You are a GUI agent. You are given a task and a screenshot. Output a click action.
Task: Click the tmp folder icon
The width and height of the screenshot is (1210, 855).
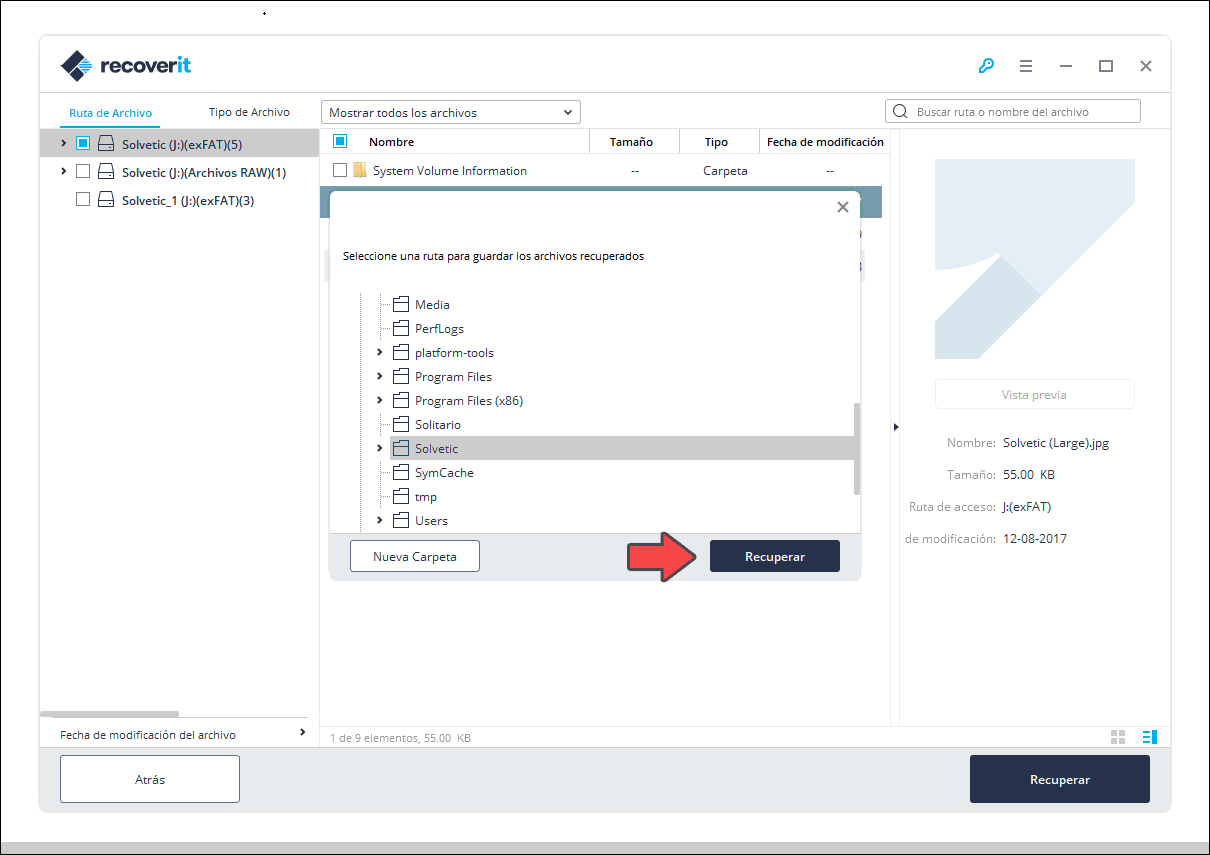click(401, 496)
